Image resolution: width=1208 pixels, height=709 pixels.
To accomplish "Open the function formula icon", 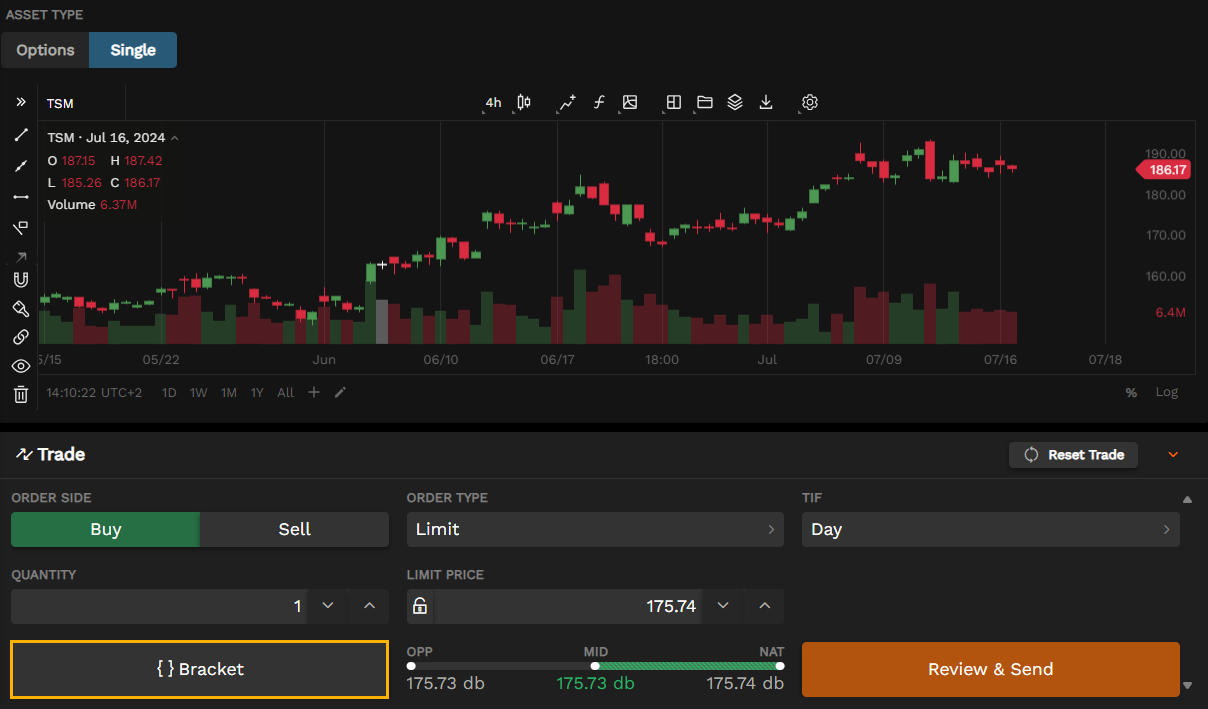I will point(599,102).
